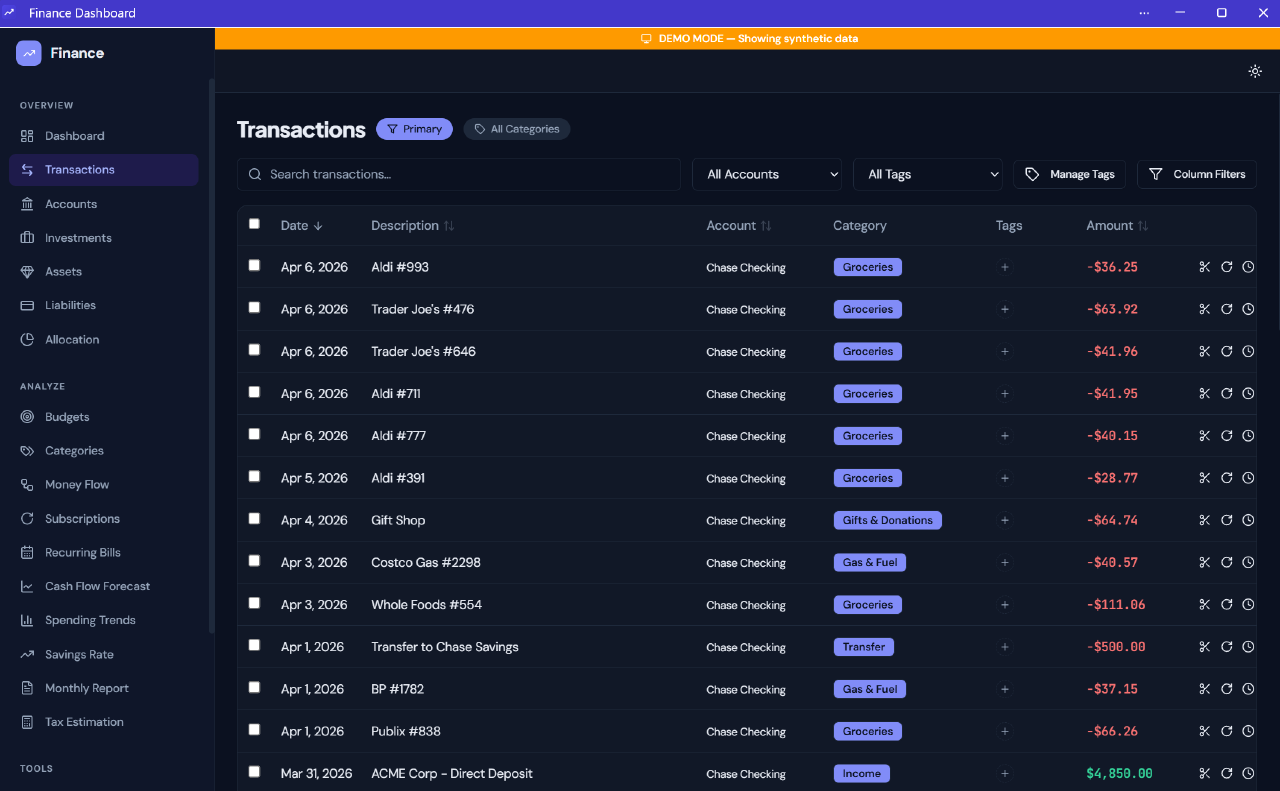The height and width of the screenshot is (791, 1280).
Task: Open the All Accounts dropdown
Action: (x=767, y=174)
